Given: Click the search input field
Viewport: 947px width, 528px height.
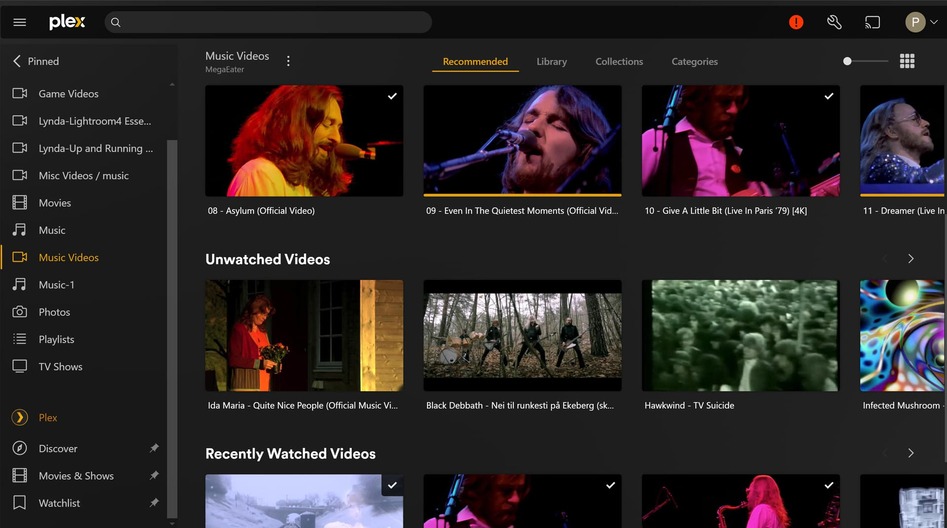Looking at the screenshot, I should [268, 22].
